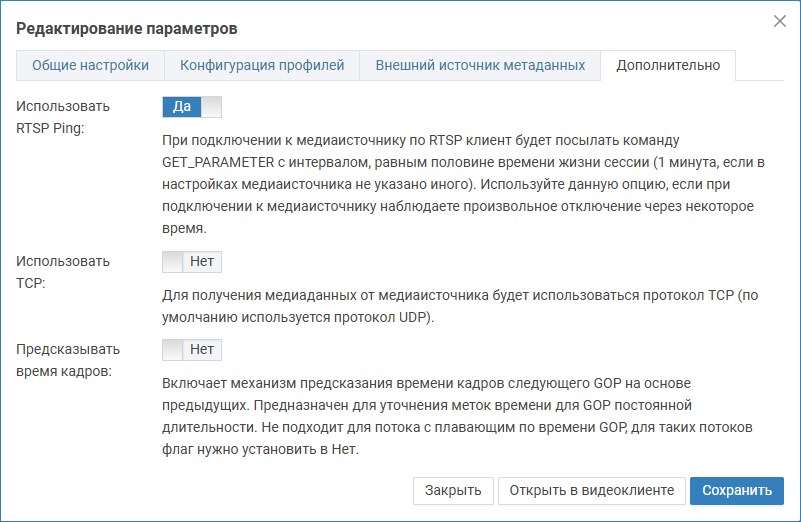Click the Редактирование параметров dialog title
801x522 pixels.
coord(127,28)
